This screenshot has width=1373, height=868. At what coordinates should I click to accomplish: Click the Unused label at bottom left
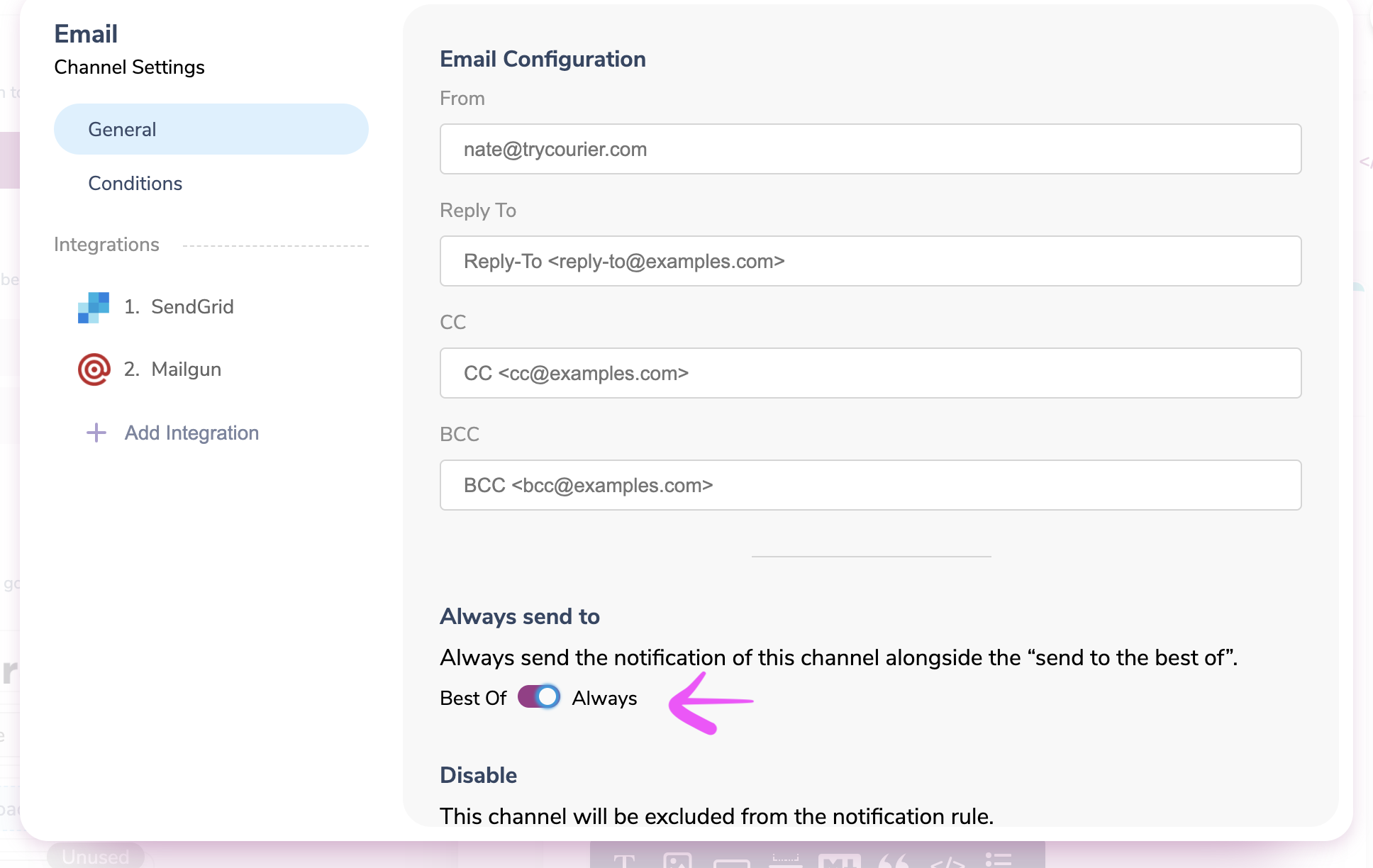coord(96,857)
